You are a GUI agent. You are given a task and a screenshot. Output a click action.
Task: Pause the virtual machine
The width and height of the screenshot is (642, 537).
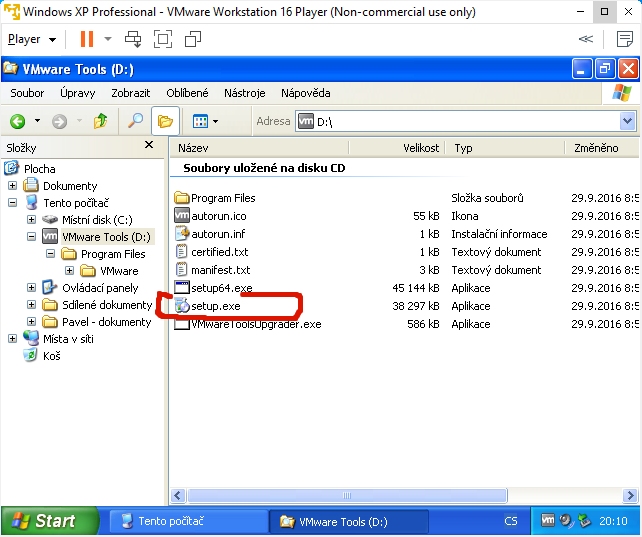point(86,39)
